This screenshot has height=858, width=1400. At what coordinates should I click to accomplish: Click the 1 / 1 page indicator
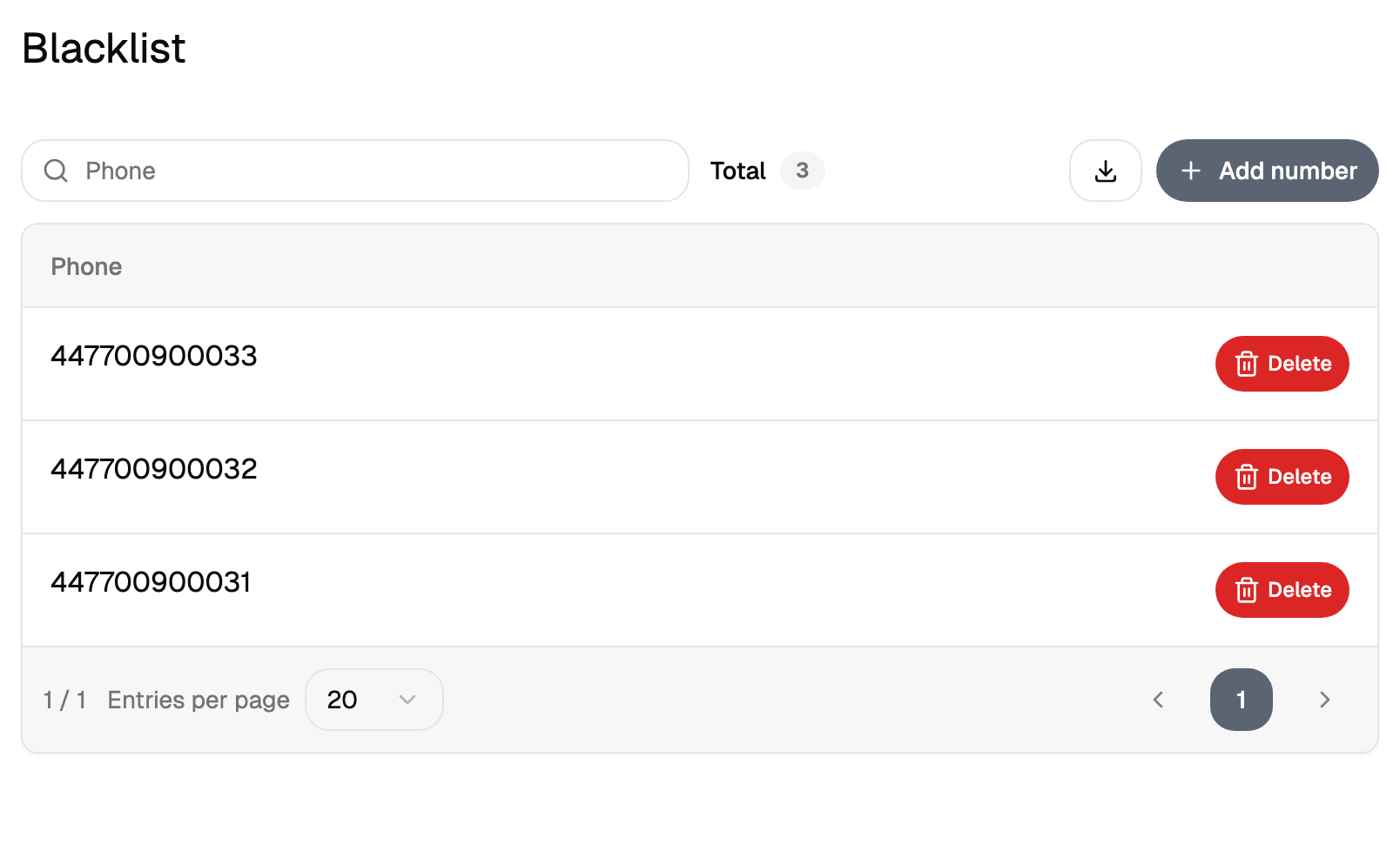point(65,700)
